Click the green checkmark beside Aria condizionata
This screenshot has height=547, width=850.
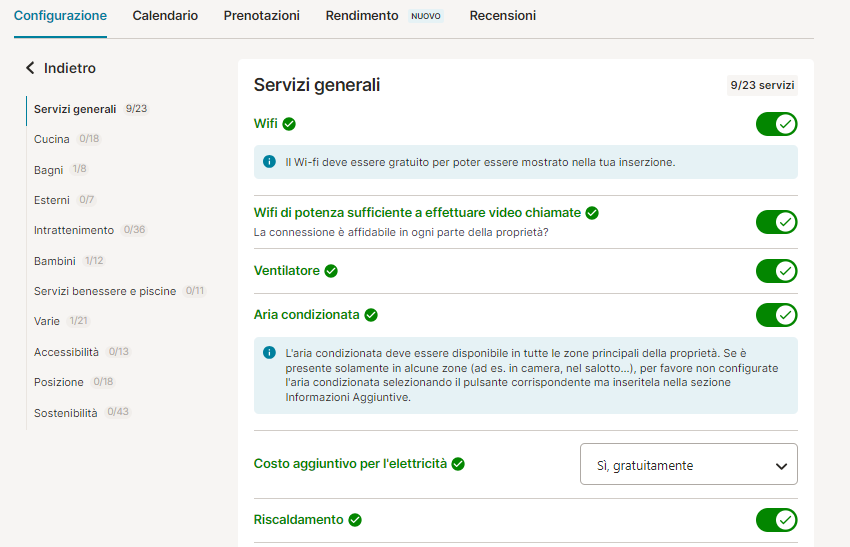(x=371, y=315)
